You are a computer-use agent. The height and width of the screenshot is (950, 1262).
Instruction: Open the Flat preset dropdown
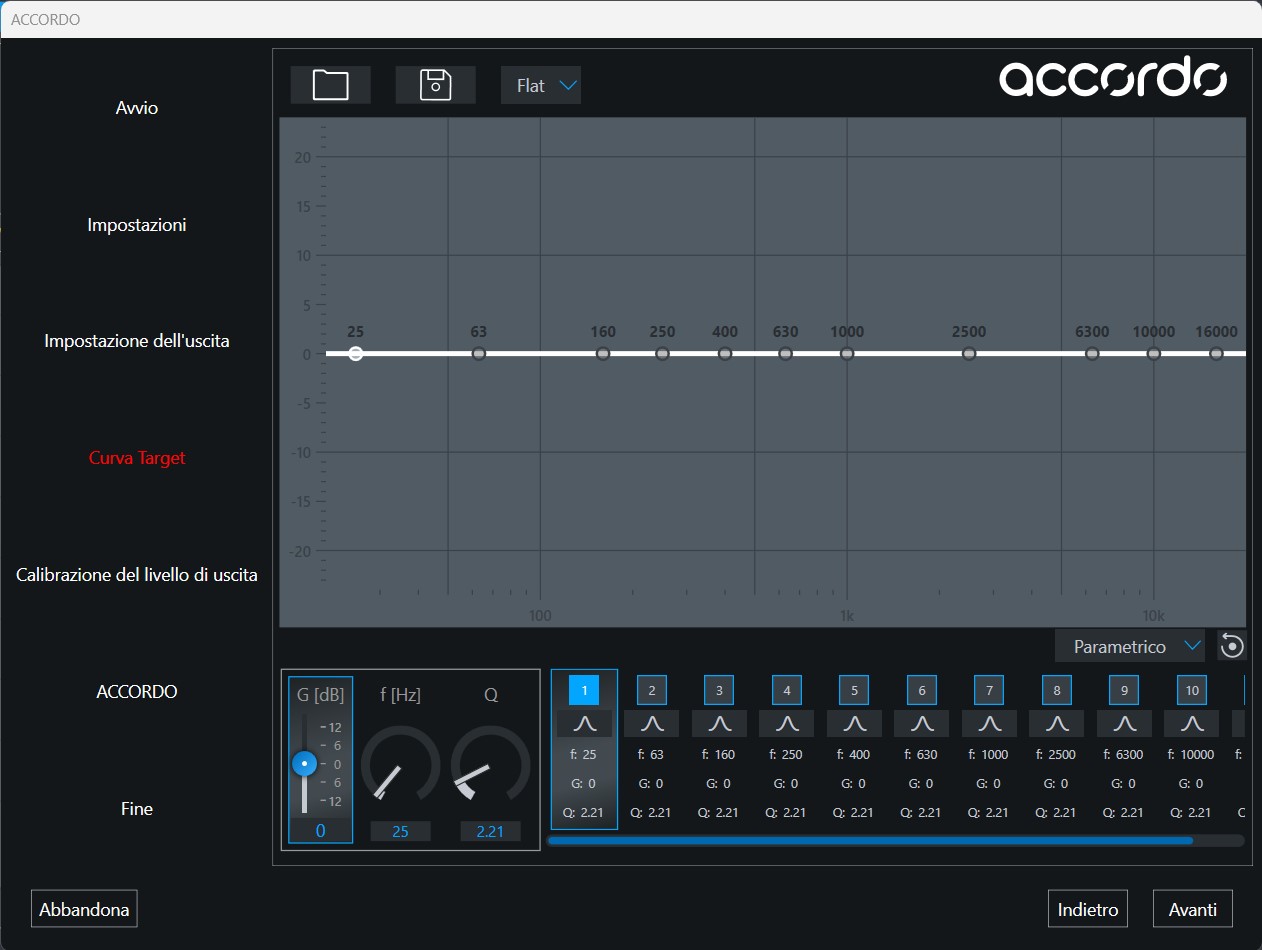click(x=541, y=85)
